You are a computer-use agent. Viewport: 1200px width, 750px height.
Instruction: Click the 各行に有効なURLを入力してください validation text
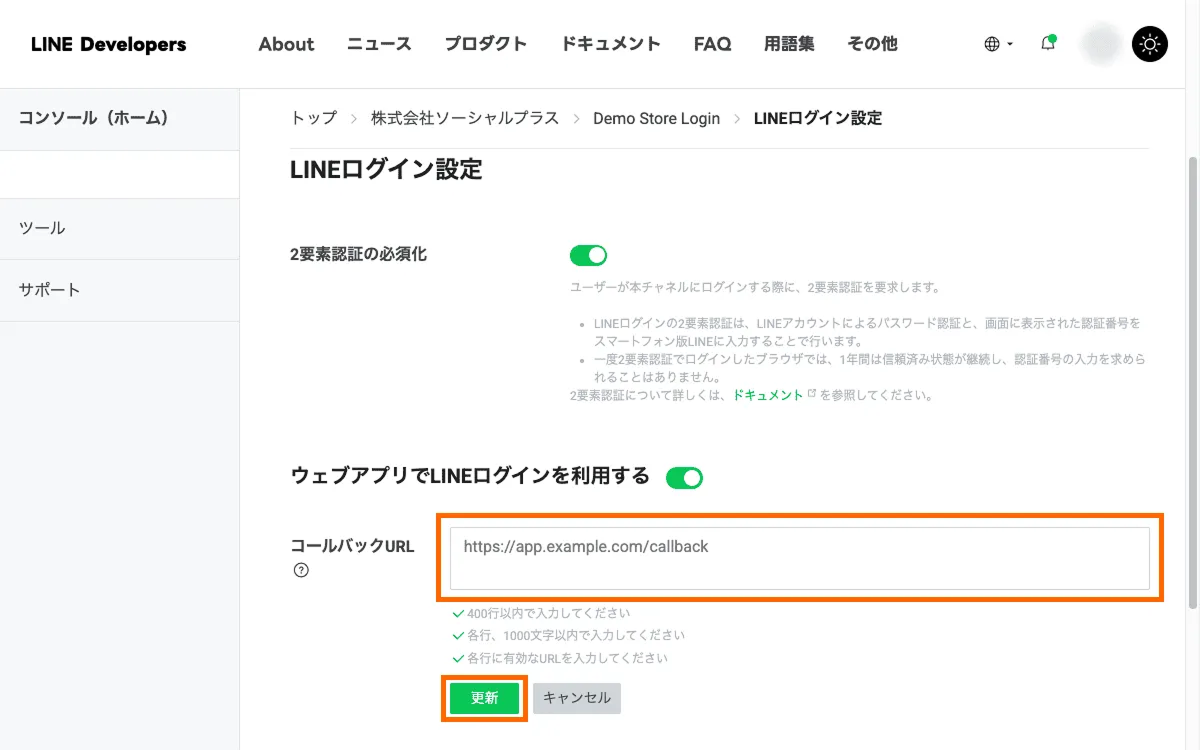coord(567,658)
